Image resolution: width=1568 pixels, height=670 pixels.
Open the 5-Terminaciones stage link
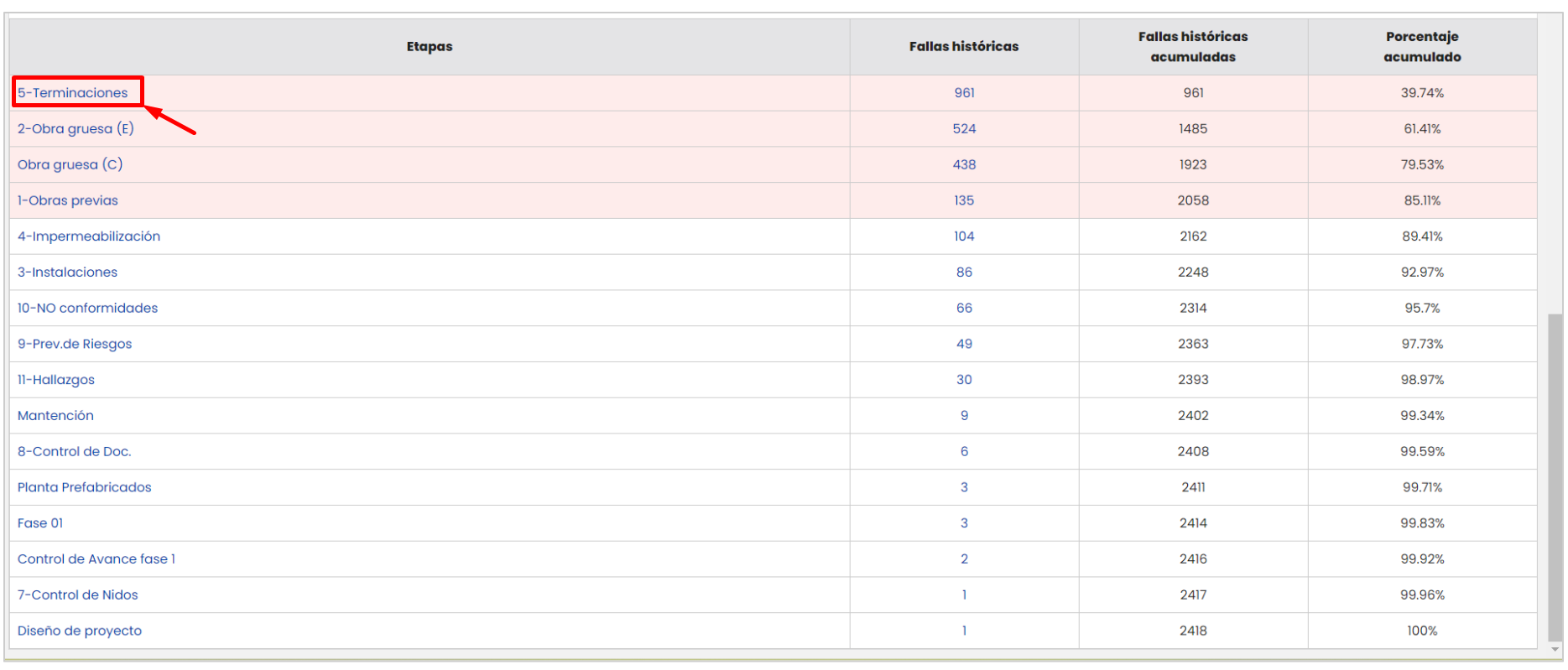pyautogui.click(x=73, y=93)
